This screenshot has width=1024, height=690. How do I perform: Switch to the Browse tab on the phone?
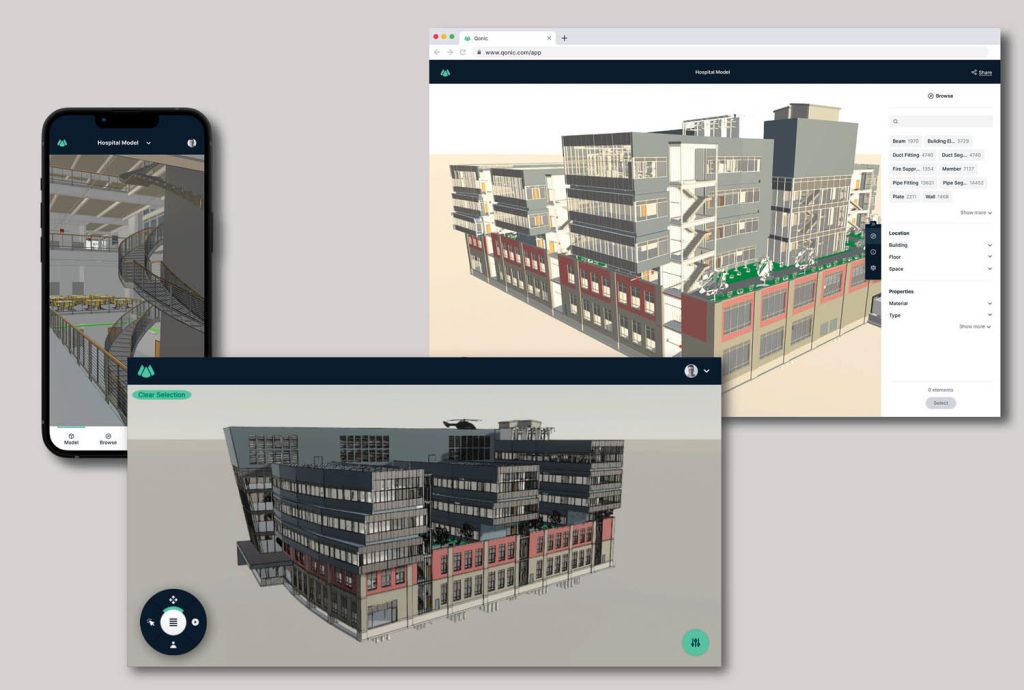click(107, 438)
